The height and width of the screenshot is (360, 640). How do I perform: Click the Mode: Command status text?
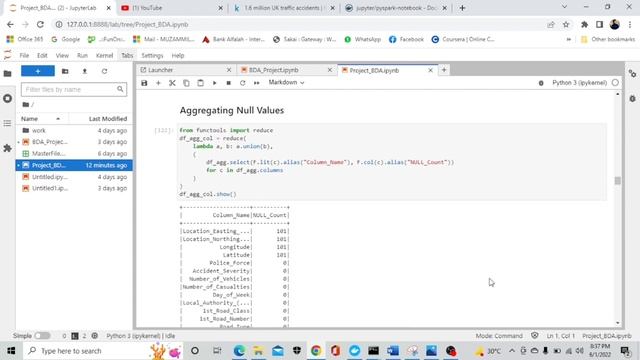[x=499, y=336]
